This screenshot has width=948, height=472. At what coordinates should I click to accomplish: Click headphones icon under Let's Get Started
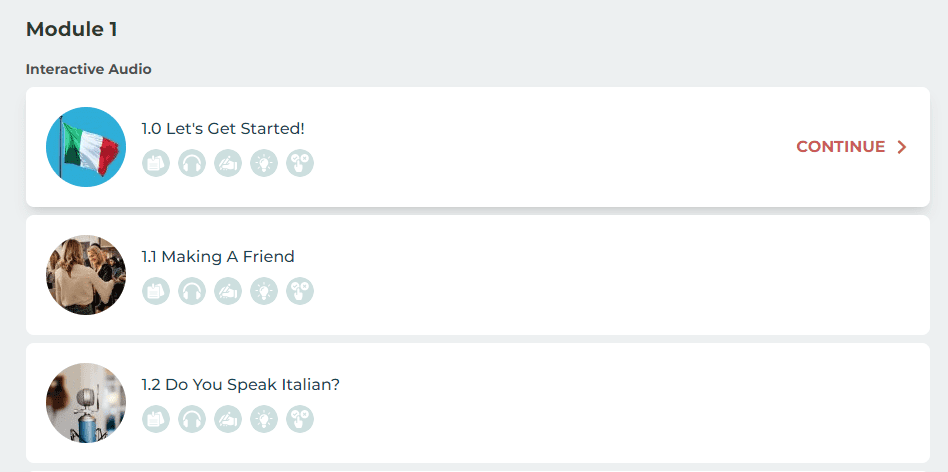(x=192, y=163)
